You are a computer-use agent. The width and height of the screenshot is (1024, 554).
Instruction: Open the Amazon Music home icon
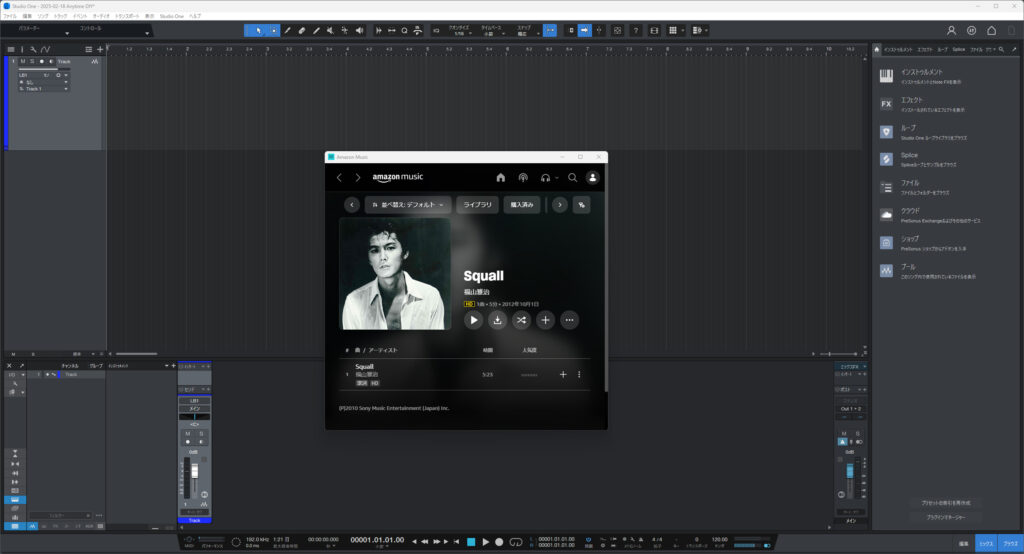[x=501, y=177]
